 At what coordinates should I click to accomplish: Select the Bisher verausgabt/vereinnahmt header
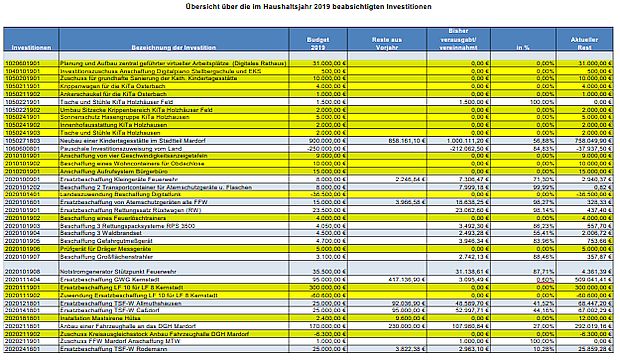tap(458, 40)
